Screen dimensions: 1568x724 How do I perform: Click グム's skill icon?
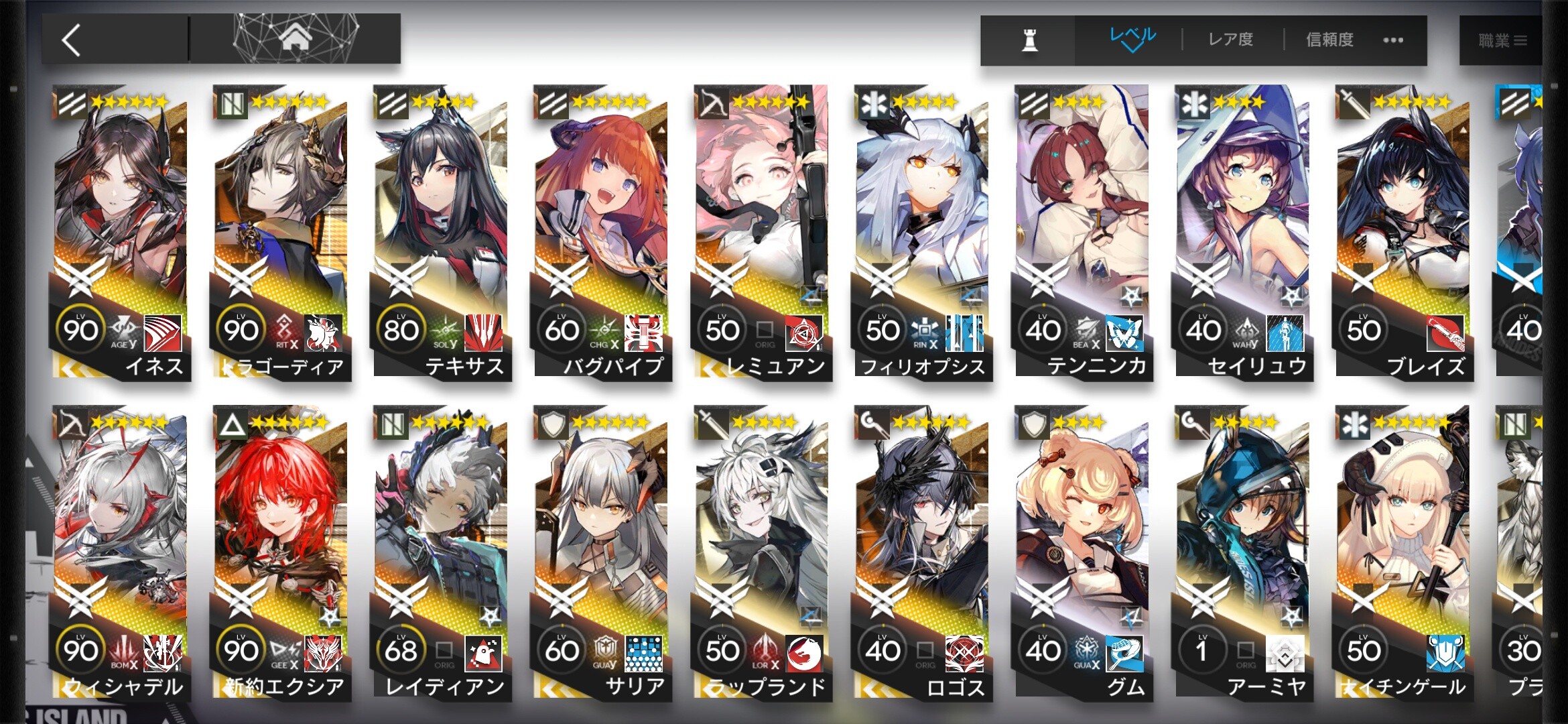1124,653
